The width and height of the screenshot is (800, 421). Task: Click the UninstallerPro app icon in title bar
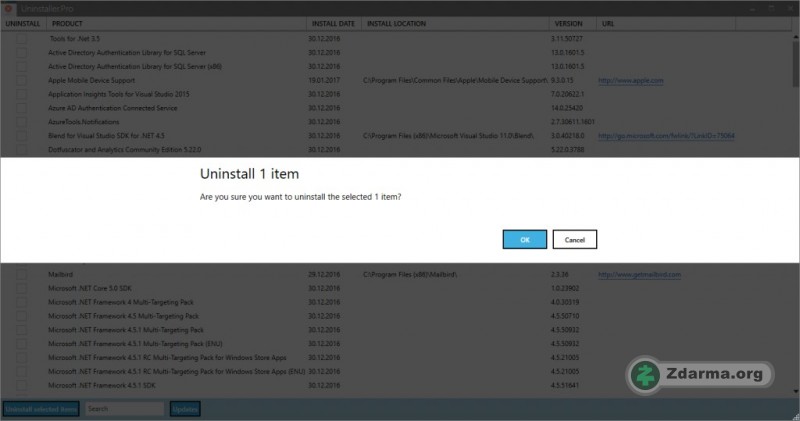[8, 8]
